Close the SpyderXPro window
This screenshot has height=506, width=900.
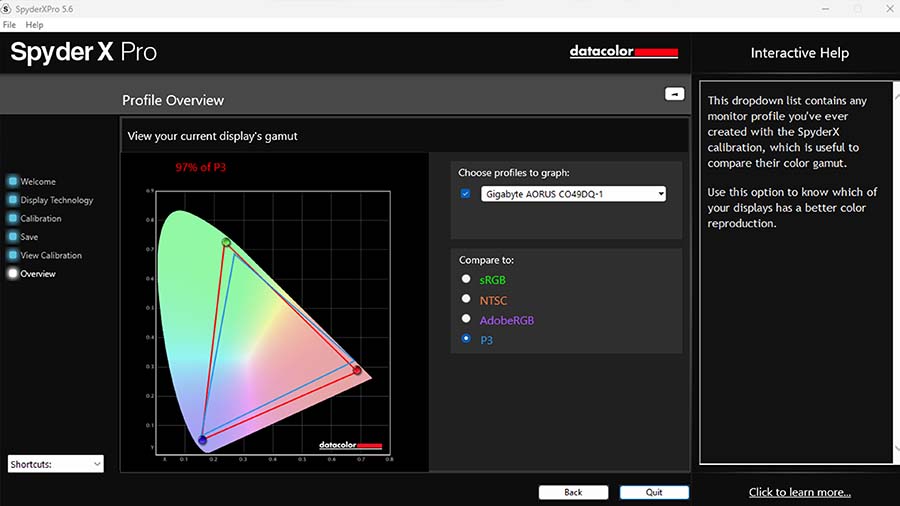click(889, 9)
